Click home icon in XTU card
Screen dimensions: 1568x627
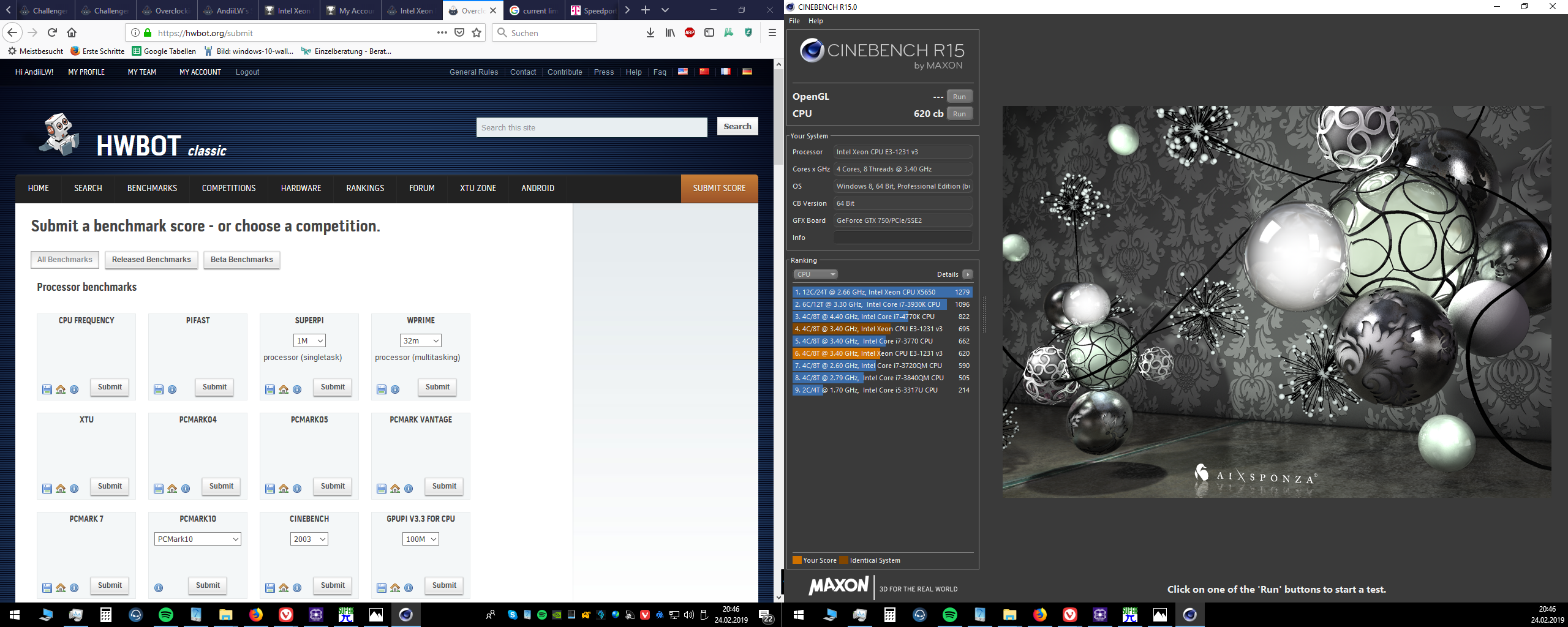[61, 489]
